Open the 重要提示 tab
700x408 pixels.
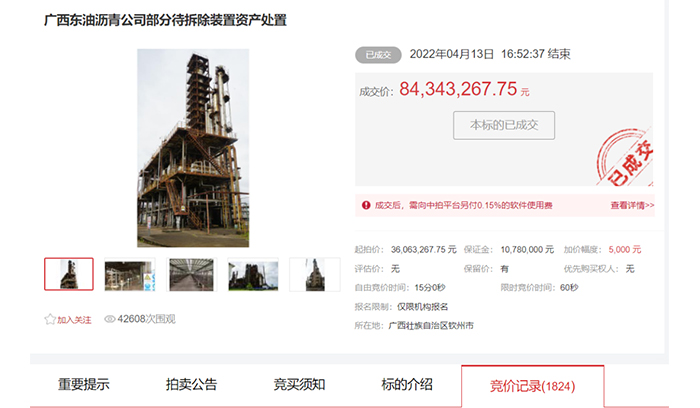click(83, 385)
